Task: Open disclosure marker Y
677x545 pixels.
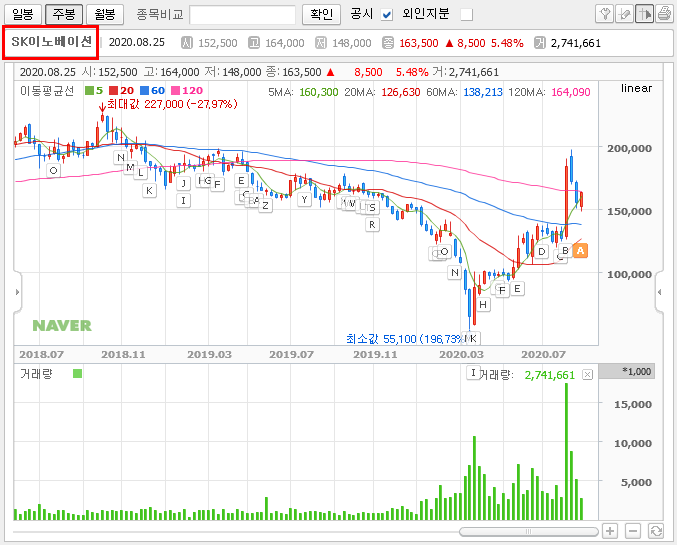Action: (304, 200)
